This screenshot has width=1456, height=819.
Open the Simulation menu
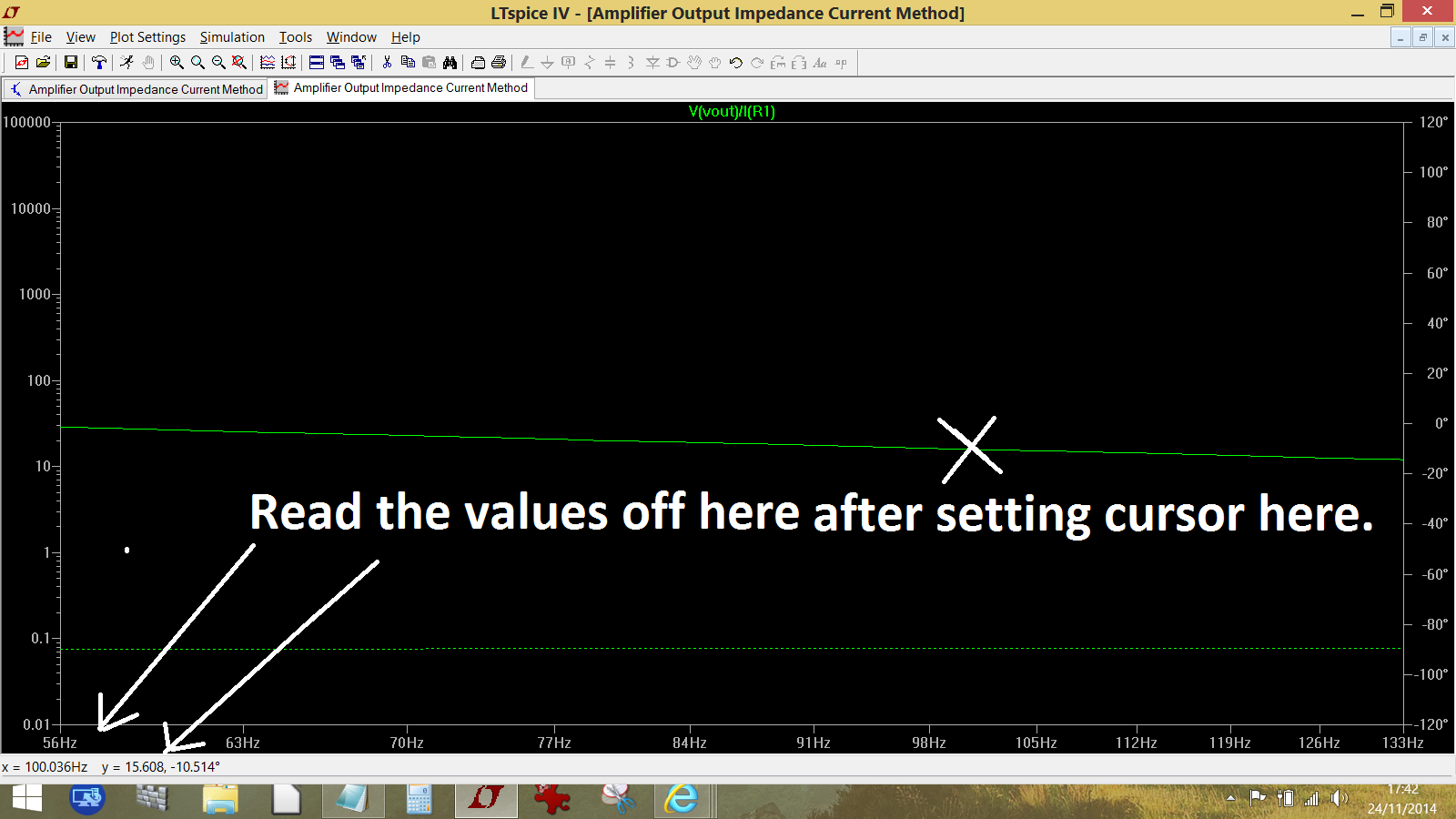tap(232, 37)
